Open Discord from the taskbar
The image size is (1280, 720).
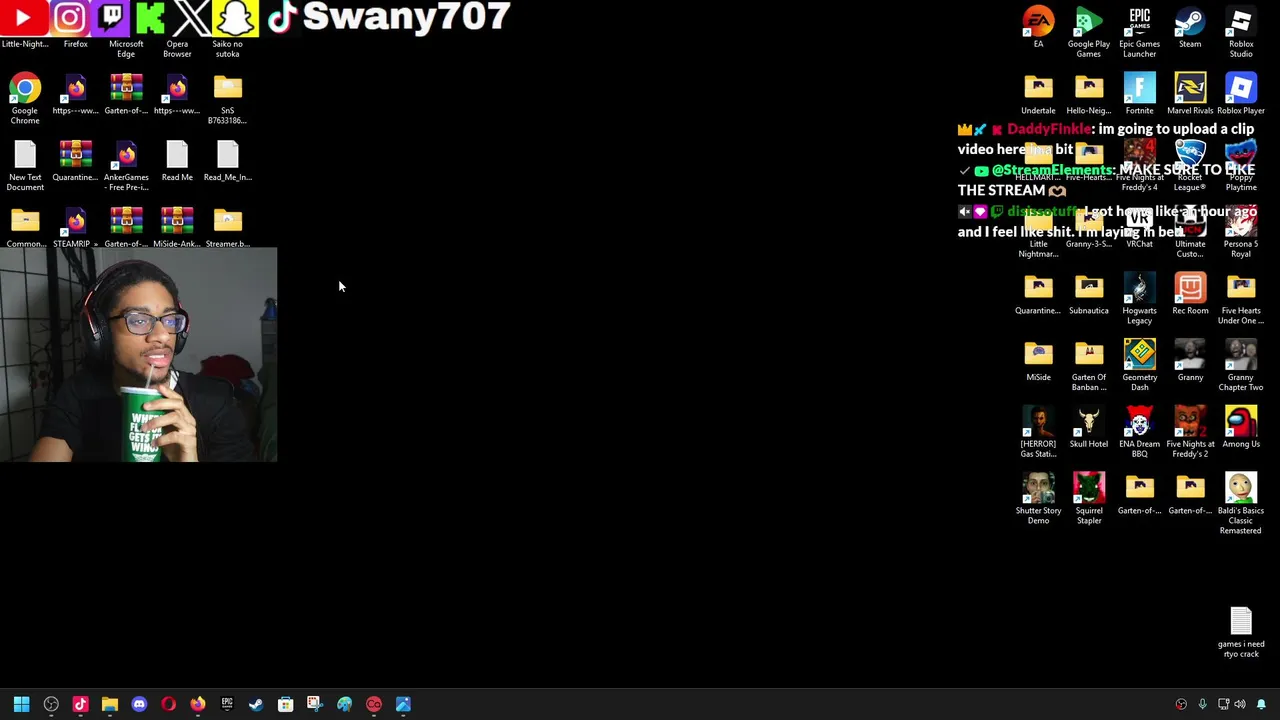(139, 704)
